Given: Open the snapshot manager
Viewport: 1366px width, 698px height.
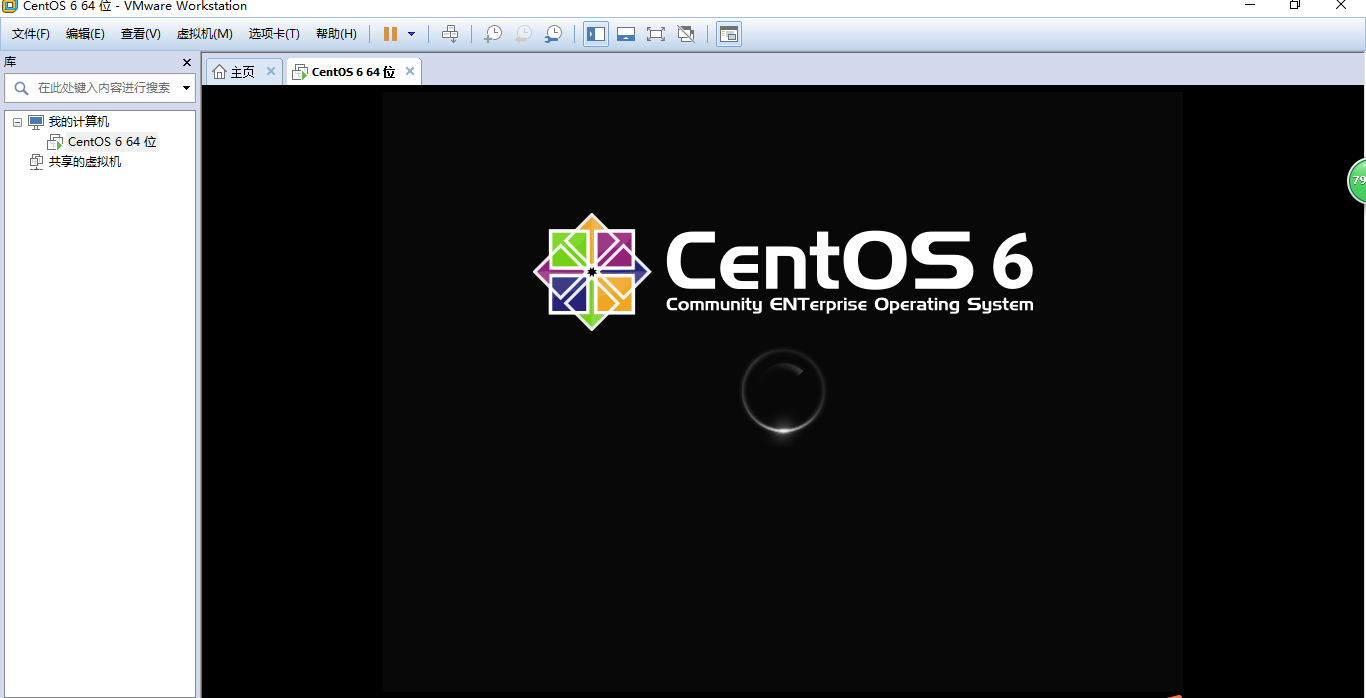Looking at the screenshot, I should [553, 34].
